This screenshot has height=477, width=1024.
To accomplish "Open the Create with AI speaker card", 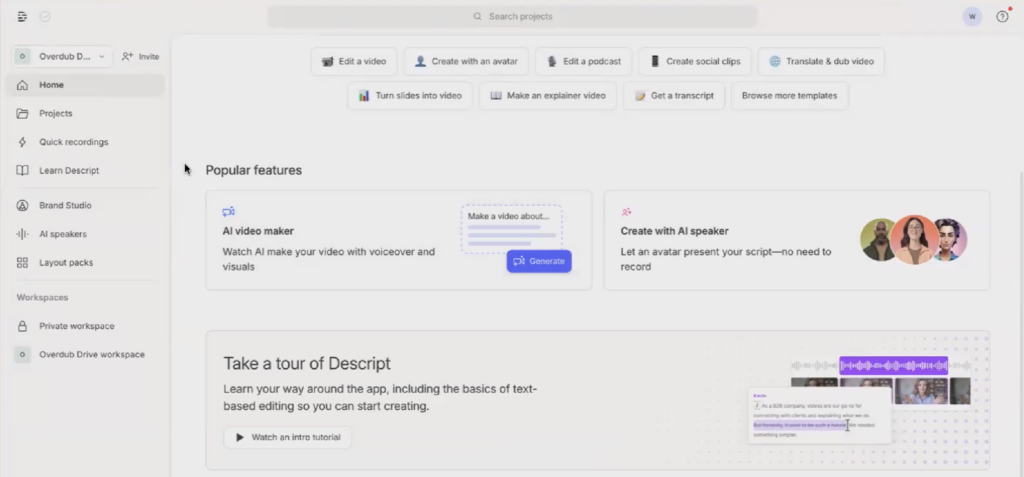I will click(x=797, y=240).
